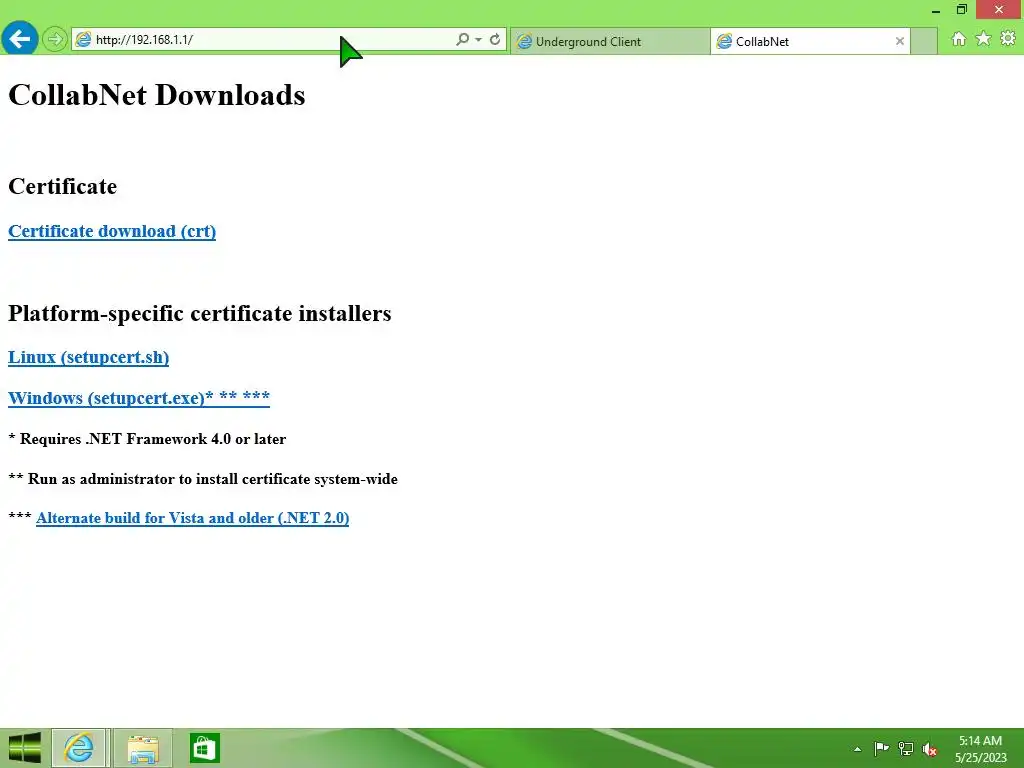Refresh the page with the reload icon
The height and width of the screenshot is (768, 1024).
point(495,39)
